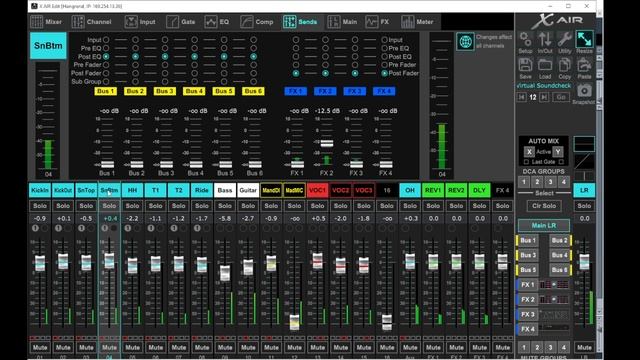Mute the Ride channel
Viewport: 640px width, 360px height.
click(x=202, y=348)
